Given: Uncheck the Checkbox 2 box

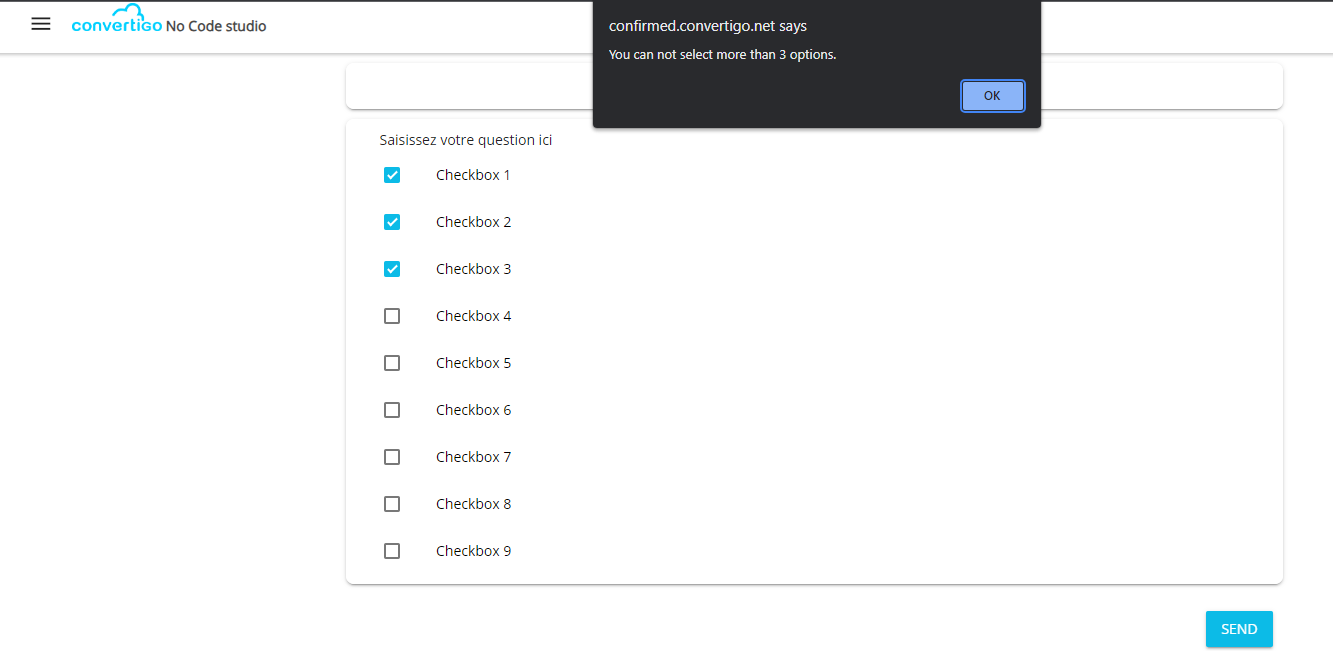Looking at the screenshot, I should 392,222.
